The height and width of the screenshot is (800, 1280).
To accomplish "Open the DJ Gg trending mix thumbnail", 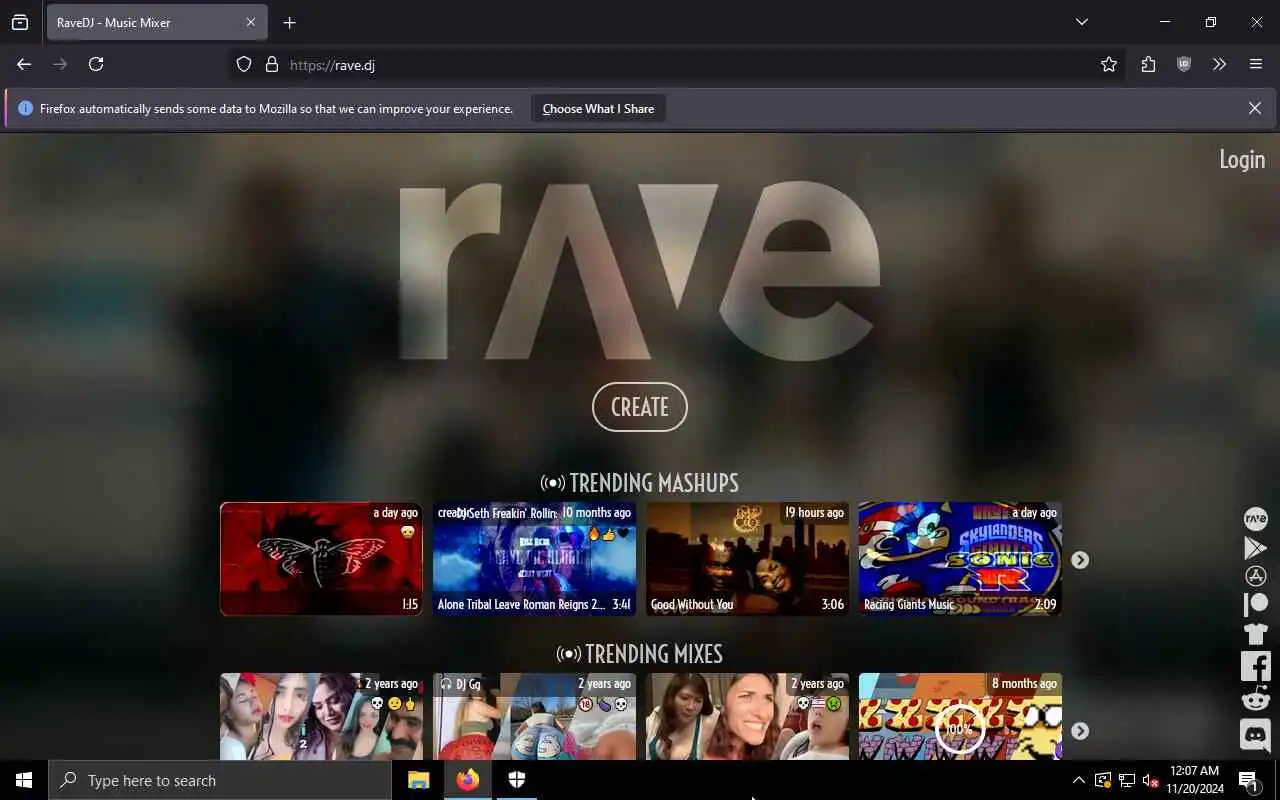I will pyautogui.click(x=534, y=717).
